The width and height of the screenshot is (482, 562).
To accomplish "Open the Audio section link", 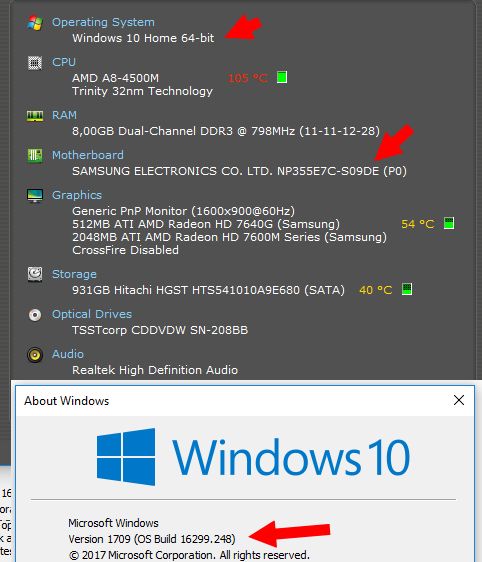I will click(x=68, y=354).
